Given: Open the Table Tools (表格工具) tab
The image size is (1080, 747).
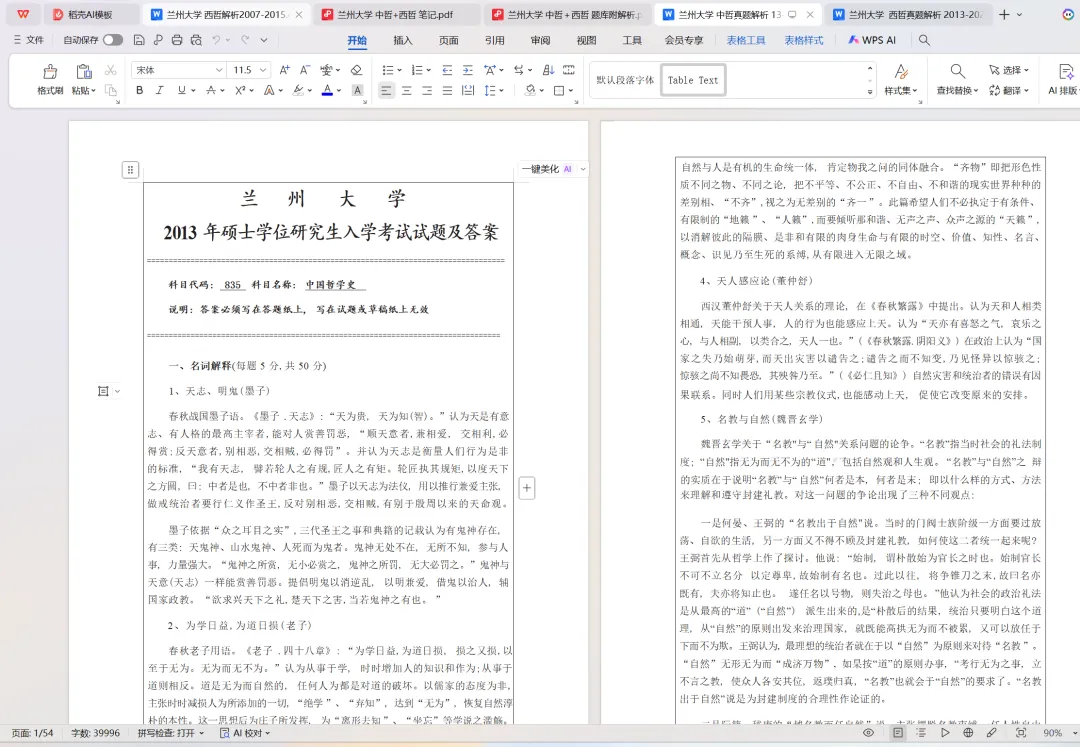Looking at the screenshot, I should pos(746,41).
